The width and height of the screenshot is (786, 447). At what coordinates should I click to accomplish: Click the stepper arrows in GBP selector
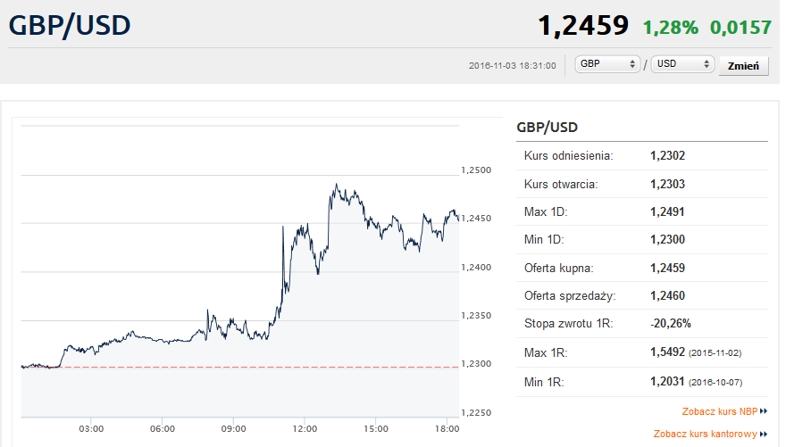632,64
